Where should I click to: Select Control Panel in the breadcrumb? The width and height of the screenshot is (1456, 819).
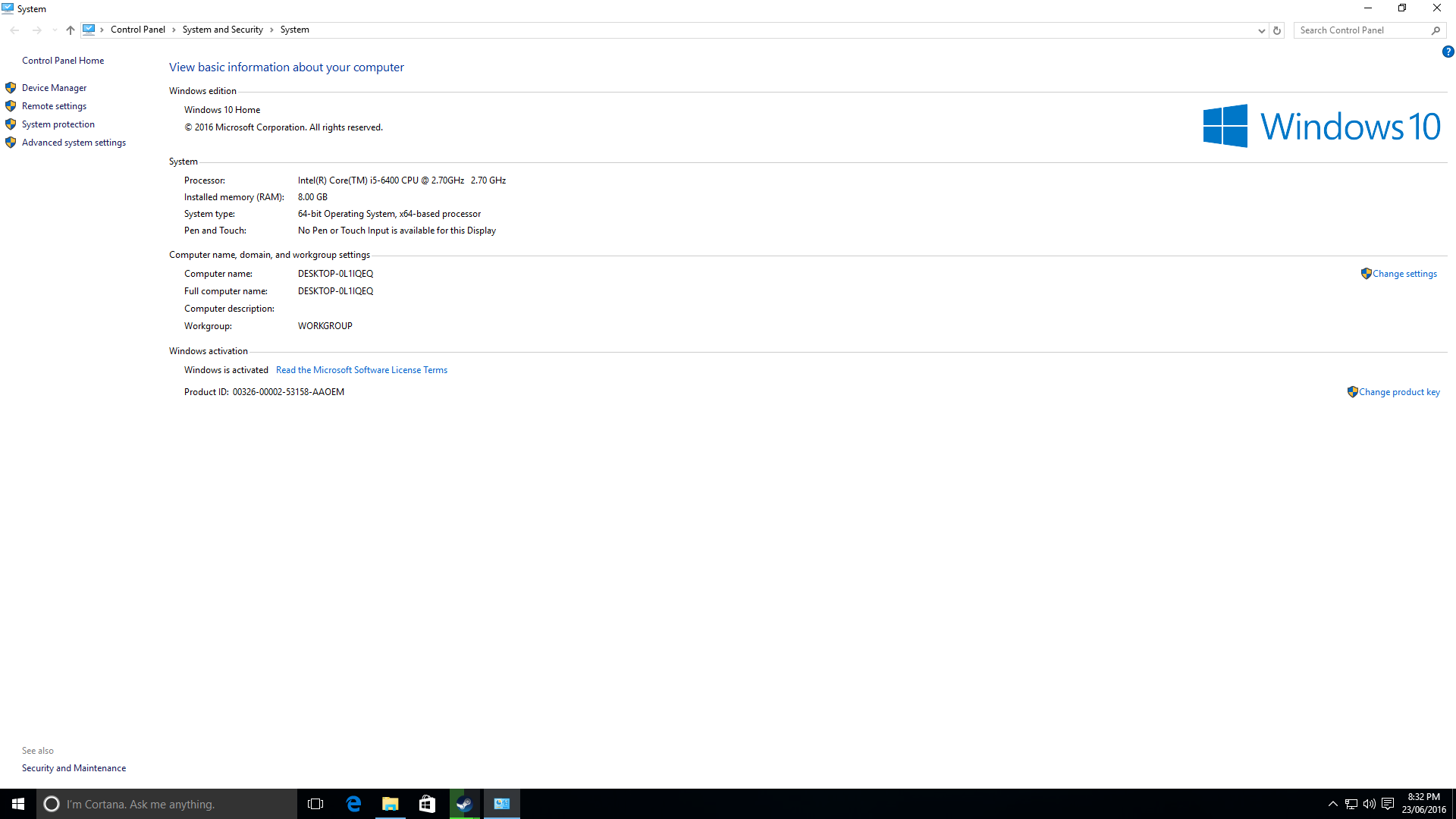pos(138,30)
